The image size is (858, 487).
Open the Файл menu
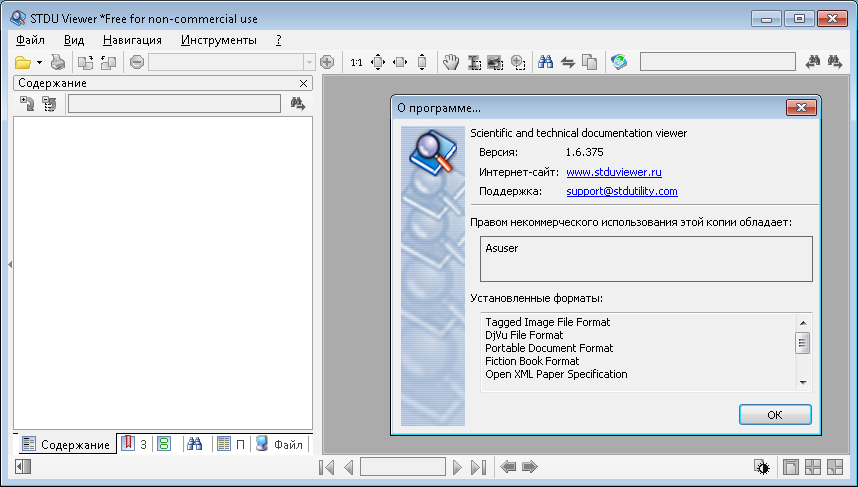[x=30, y=40]
